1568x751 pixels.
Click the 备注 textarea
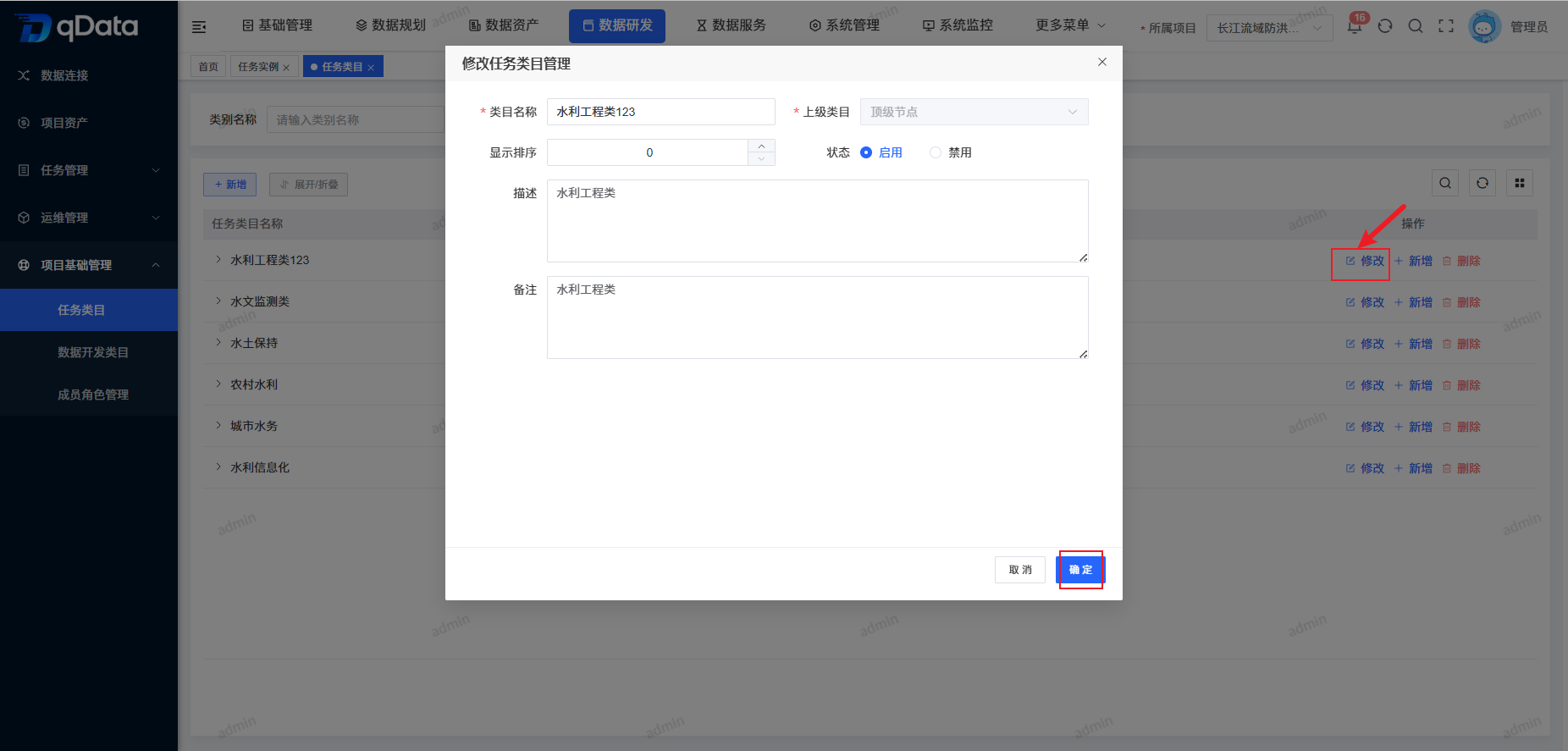tap(818, 318)
